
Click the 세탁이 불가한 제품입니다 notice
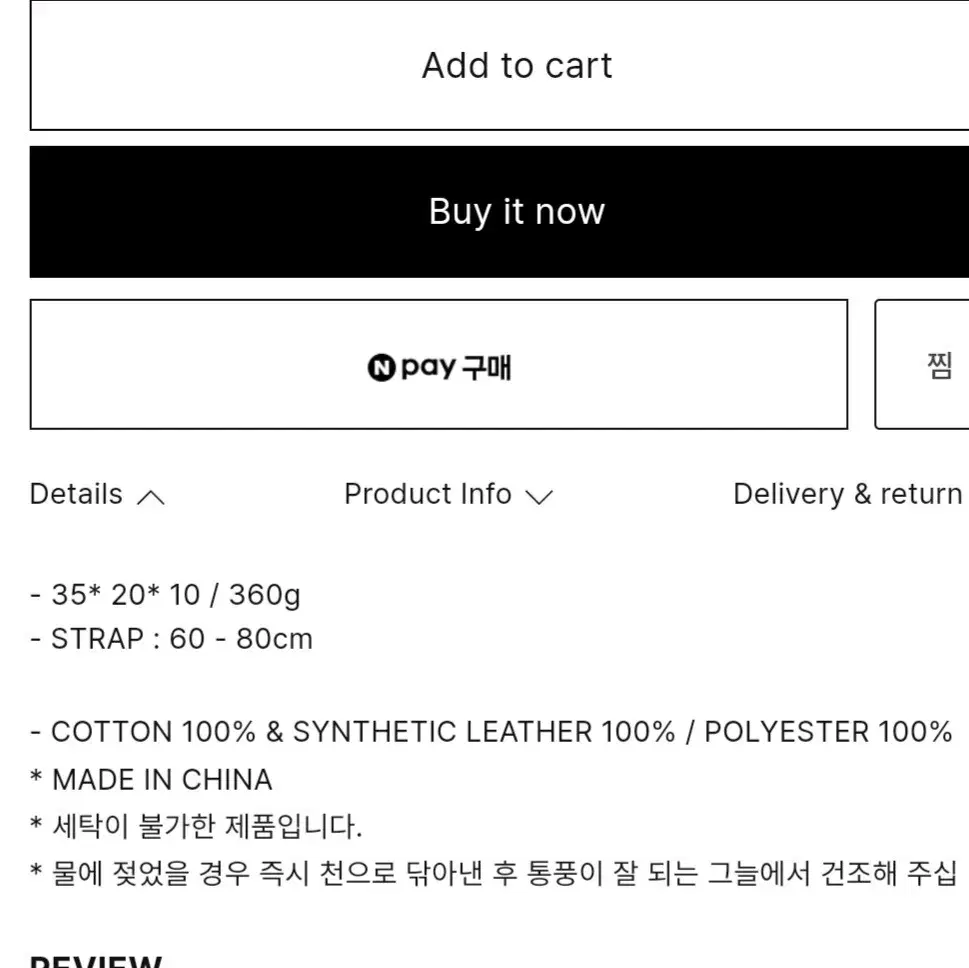(196, 827)
